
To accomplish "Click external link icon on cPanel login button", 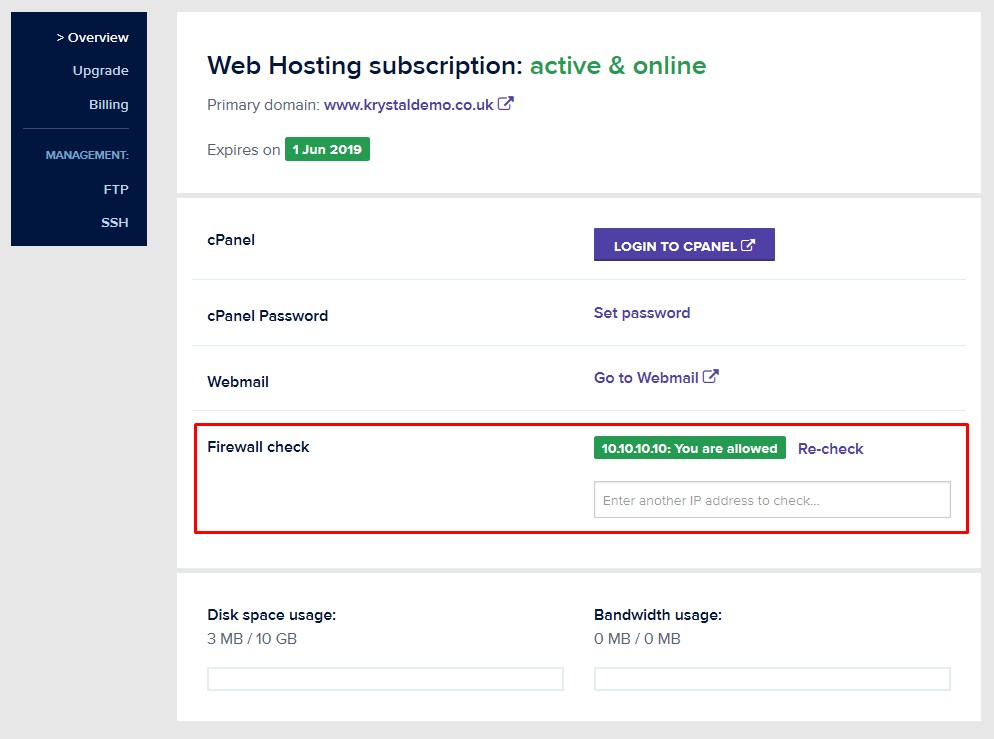I will click(x=748, y=245).
